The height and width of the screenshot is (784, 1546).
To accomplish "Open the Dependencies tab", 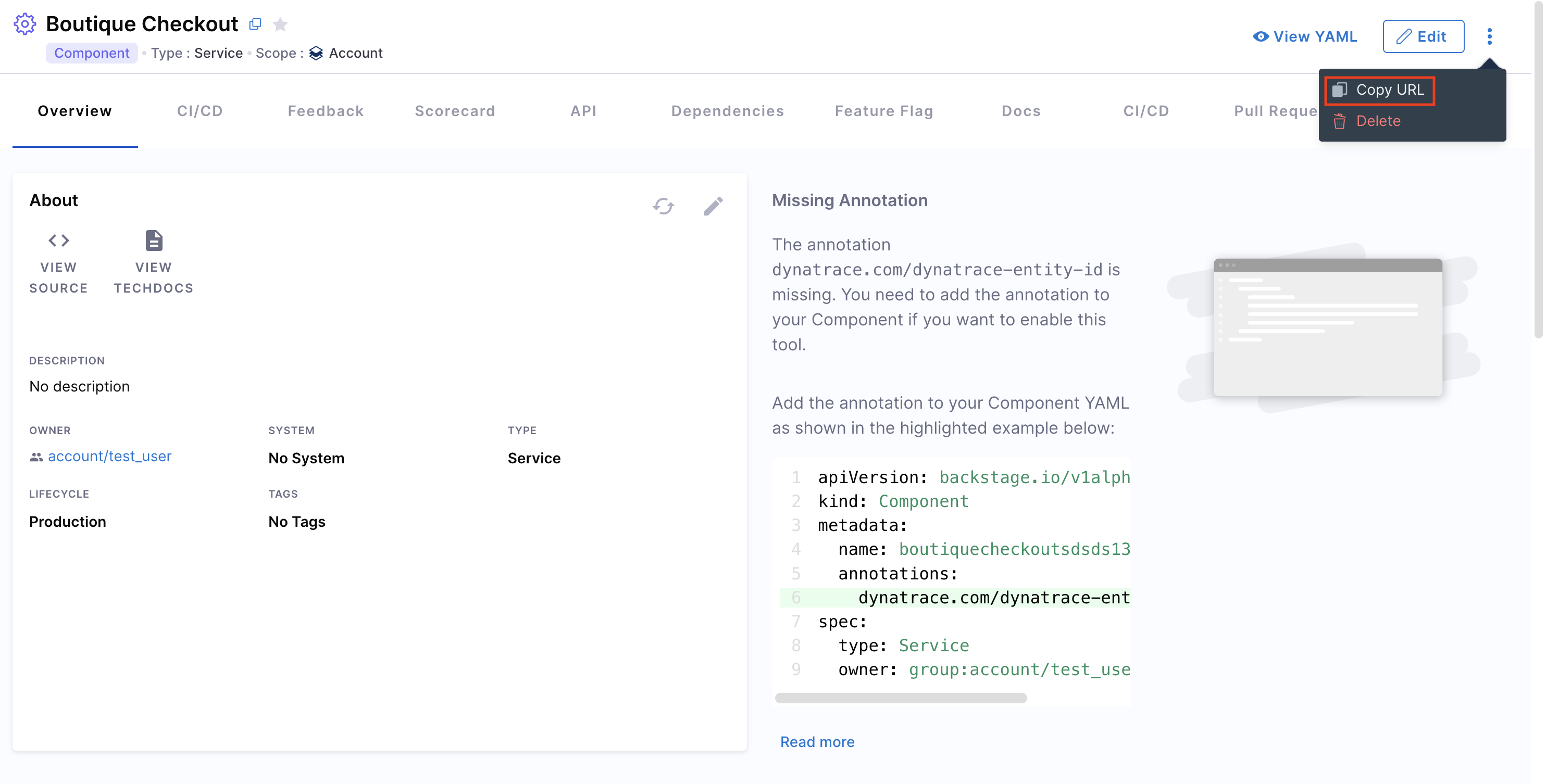I will tap(727, 111).
